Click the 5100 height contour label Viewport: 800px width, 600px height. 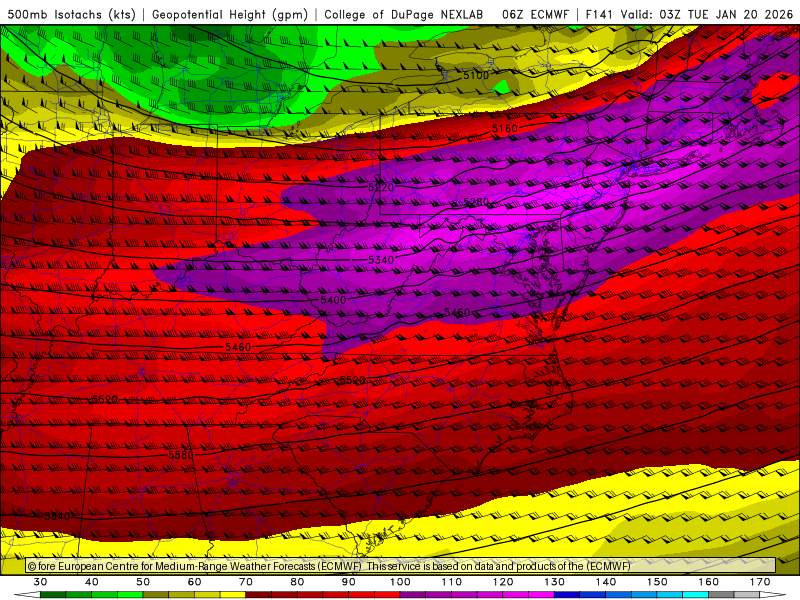click(476, 76)
